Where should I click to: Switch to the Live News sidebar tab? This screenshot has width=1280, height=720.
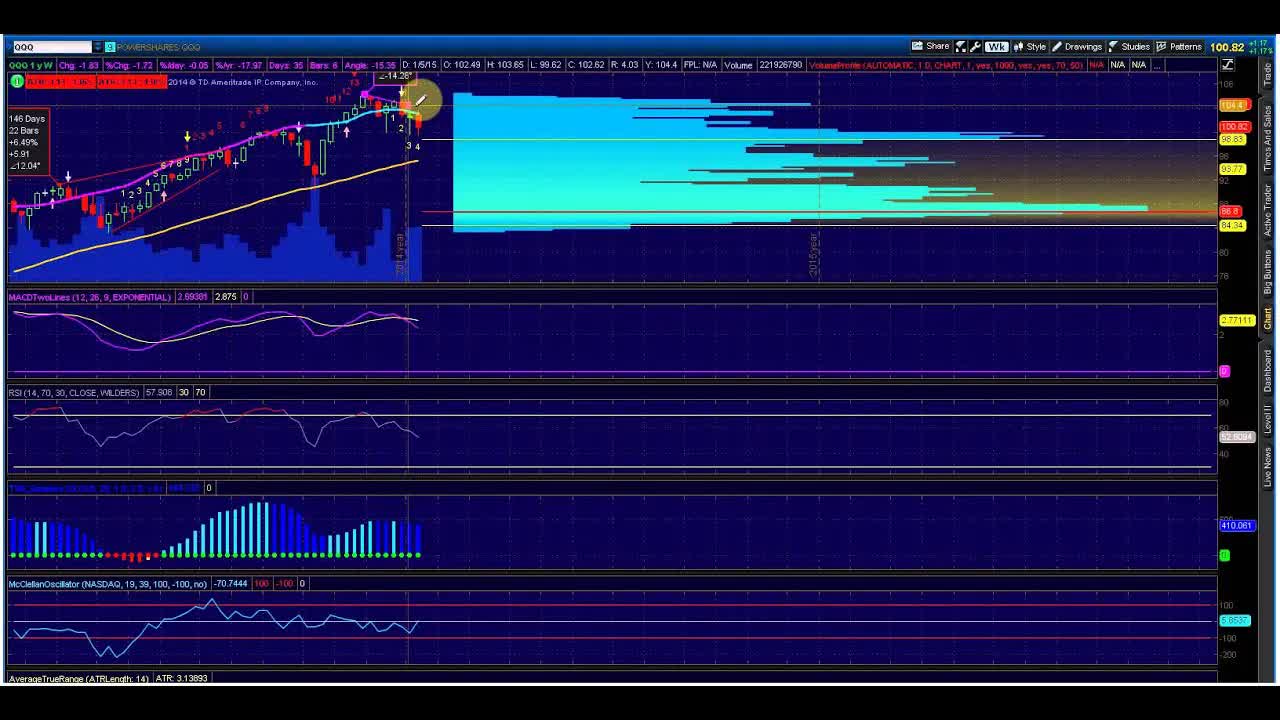tap(1268, 467)
